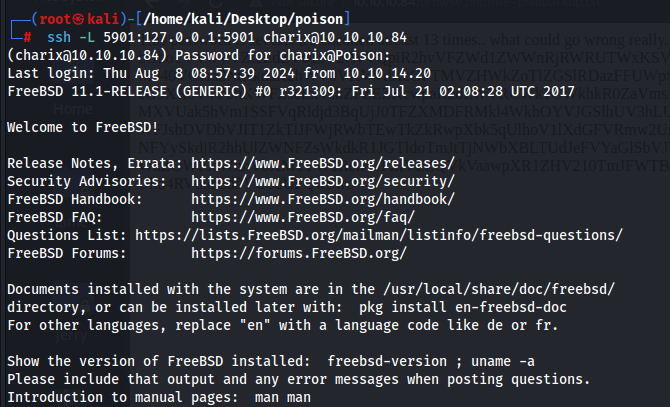Click the /usr/local/share/doc/freebsd/ directory path

click(499, 289)
